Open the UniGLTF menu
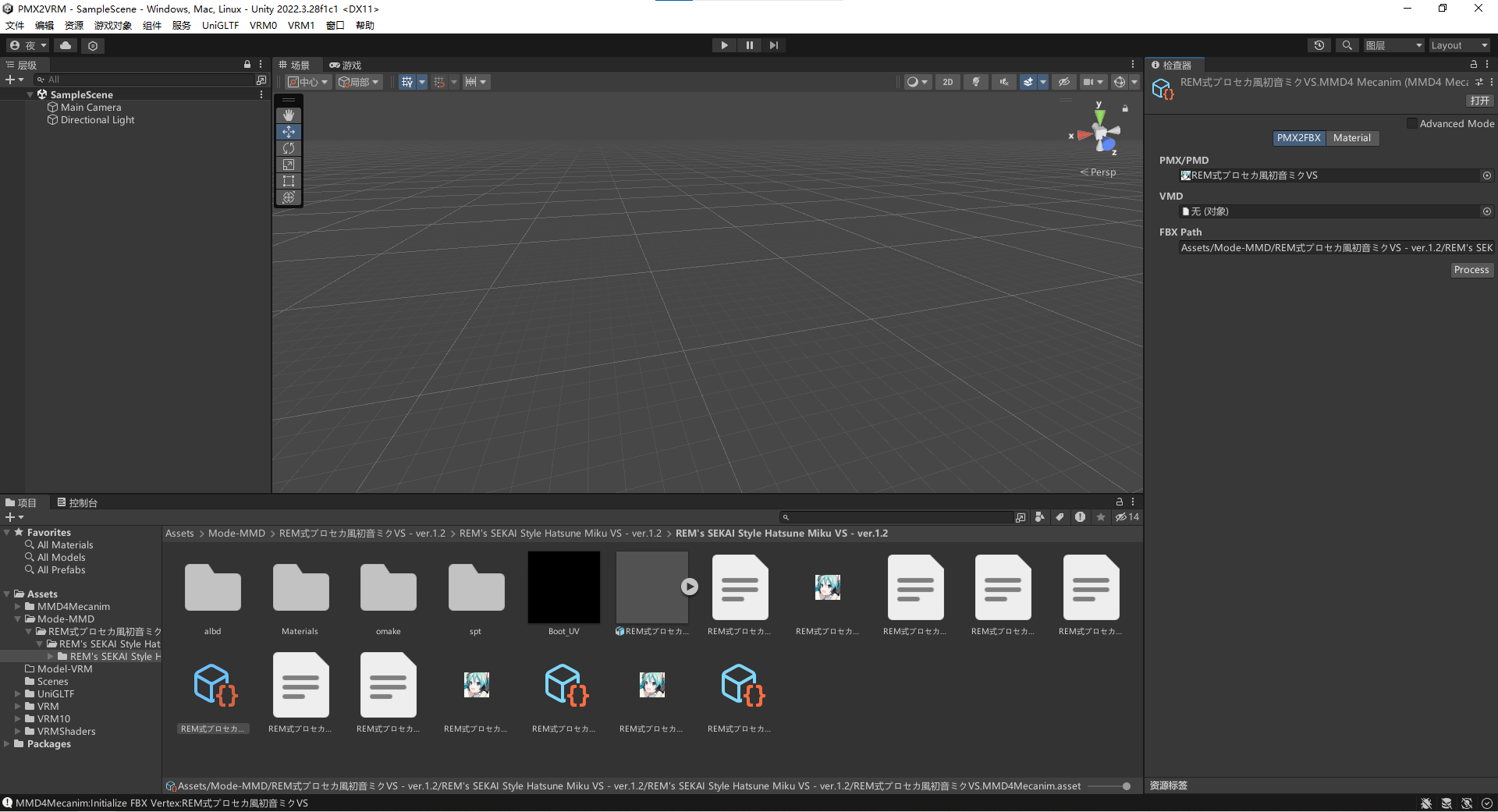Screen dimensions: 1498x812 pos(220,26)
